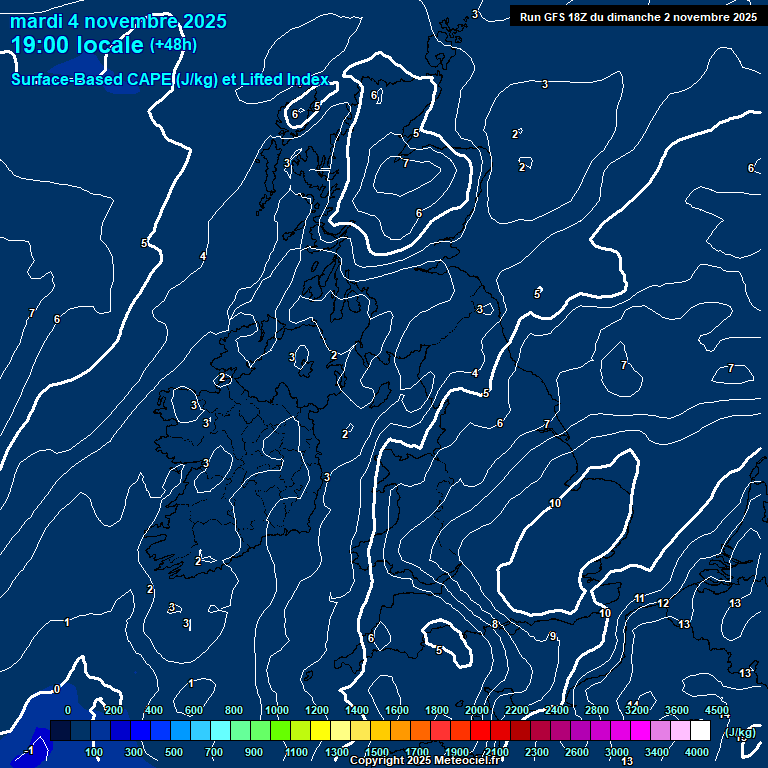Click the "300" legend value
The height and width of the screenshot is (768, 768).
pos(134,752)
